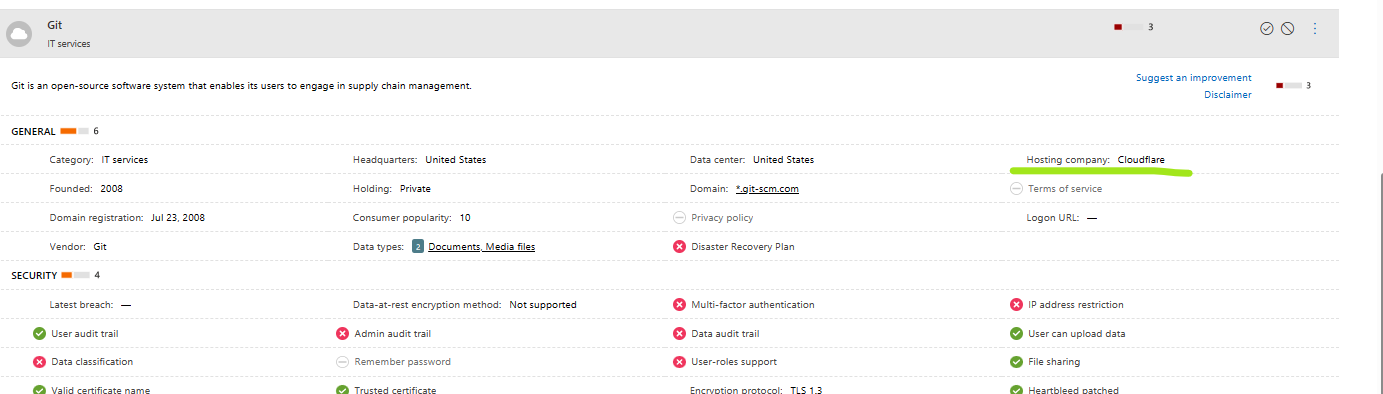Click User audit trail green check icon
The height and width of the screenshot is (394, 1383).
pos(39,333)
